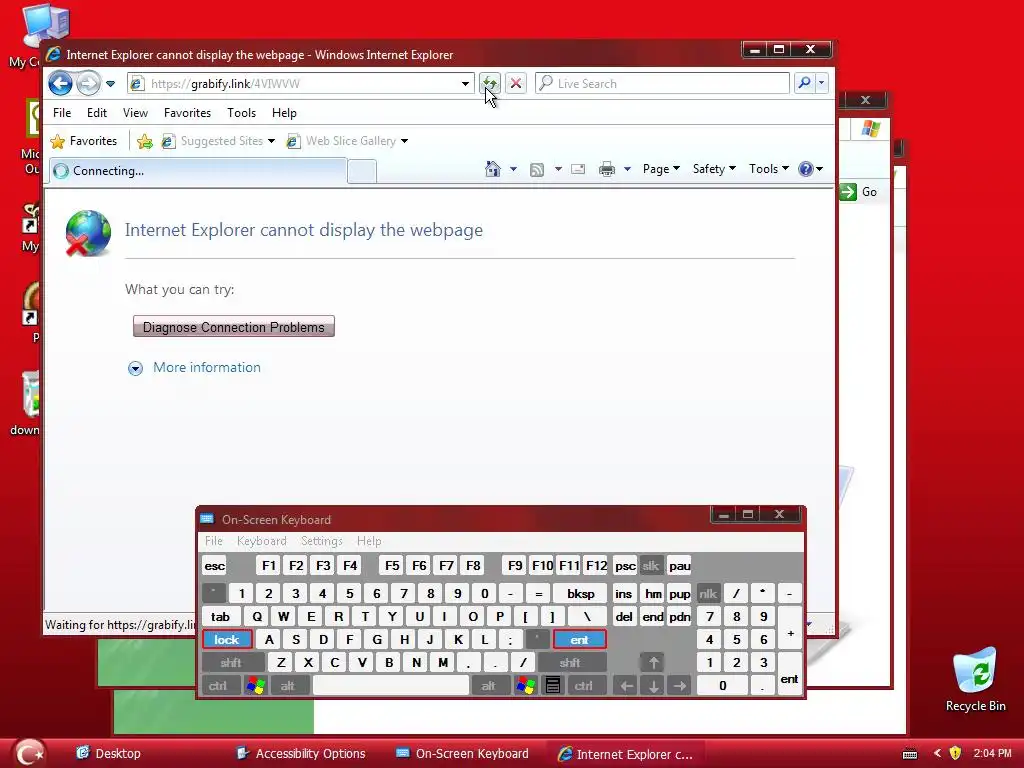Screen dimensions: 1024x768
Task: Click the red-outlined ent key on On-Screen Keyboard
Action: [579, 639]
